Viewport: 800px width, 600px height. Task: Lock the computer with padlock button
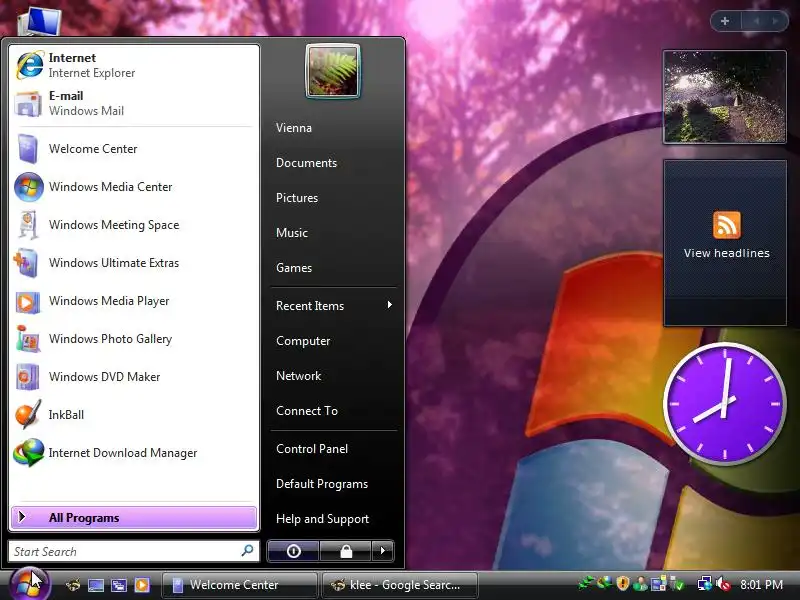(346, 551)
